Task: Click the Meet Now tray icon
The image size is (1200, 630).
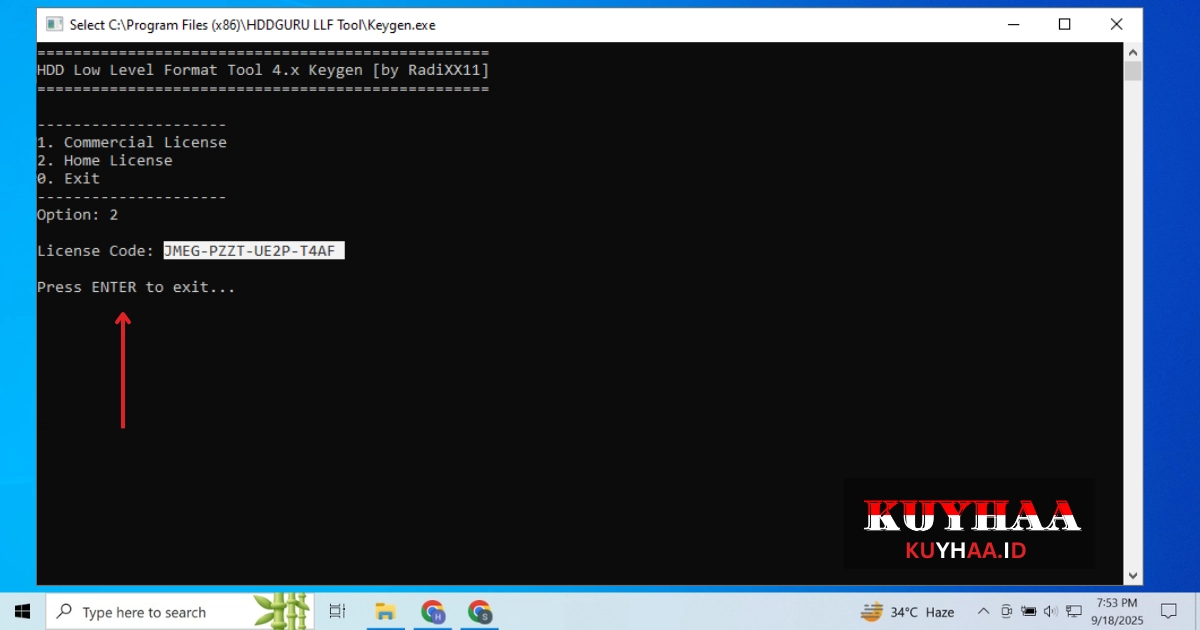Action: [1007, 611]
